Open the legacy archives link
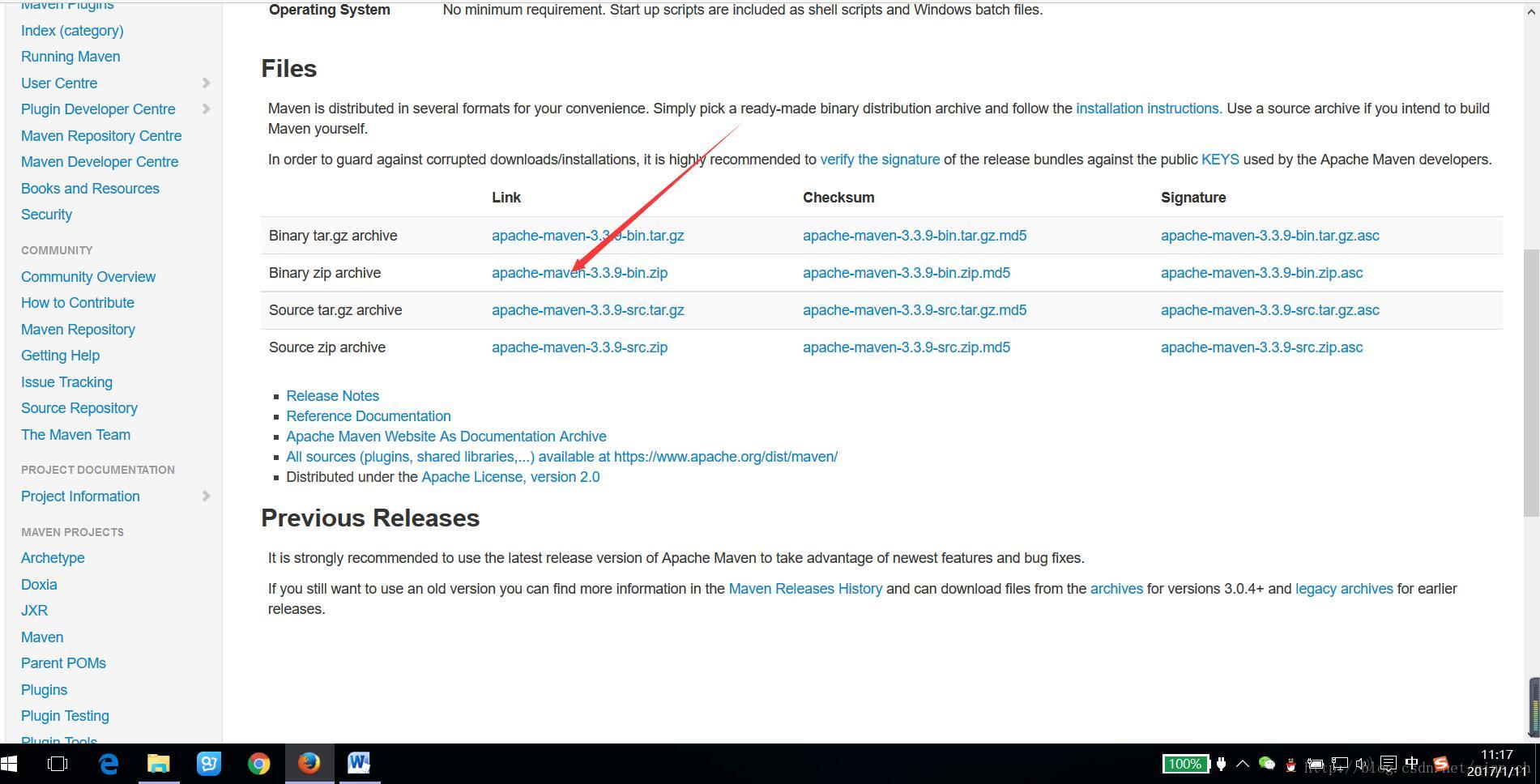Screen dimensions: 1540x784 [1344, 589]
